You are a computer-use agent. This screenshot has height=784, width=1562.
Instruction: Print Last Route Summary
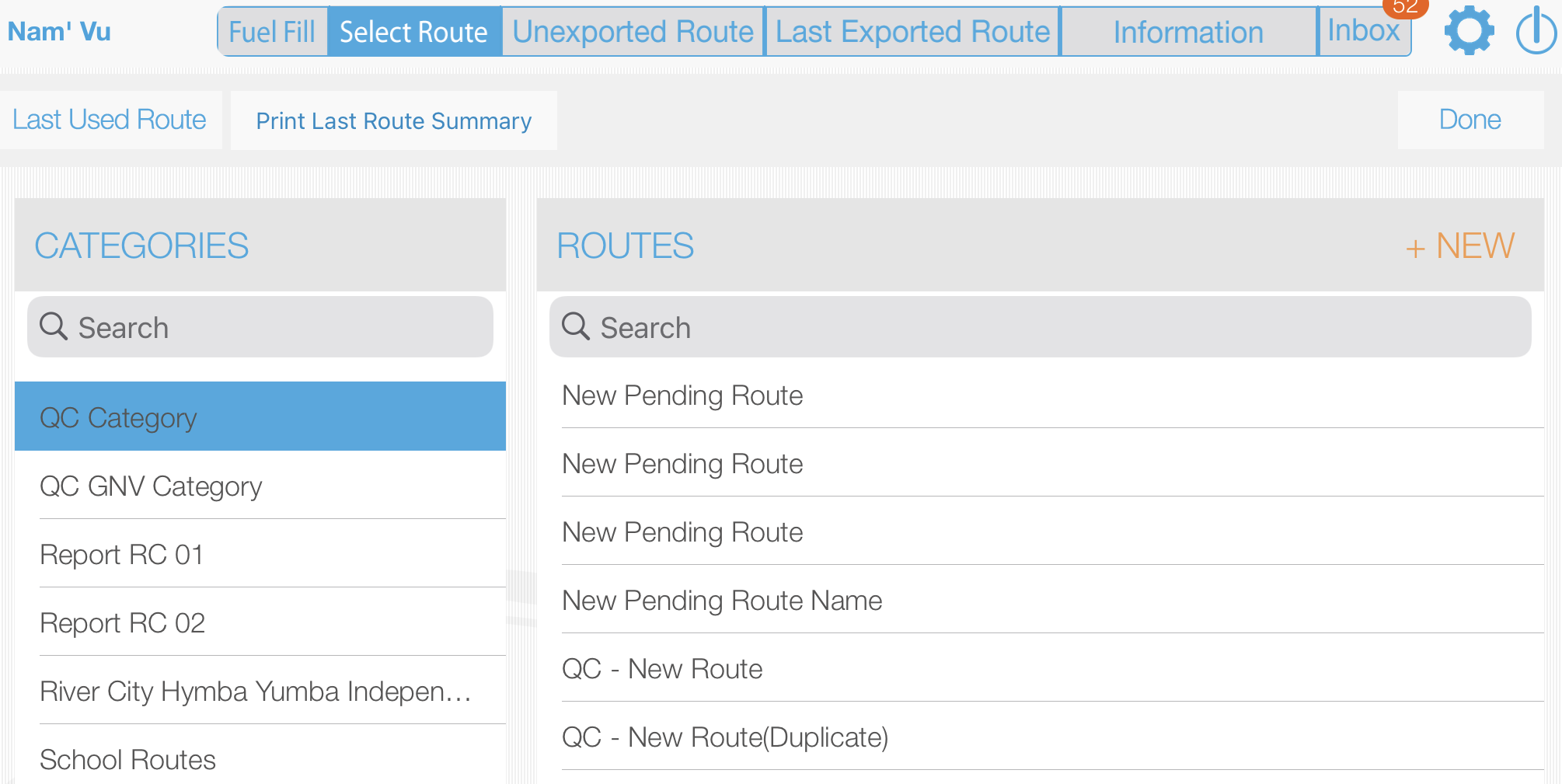394,120
